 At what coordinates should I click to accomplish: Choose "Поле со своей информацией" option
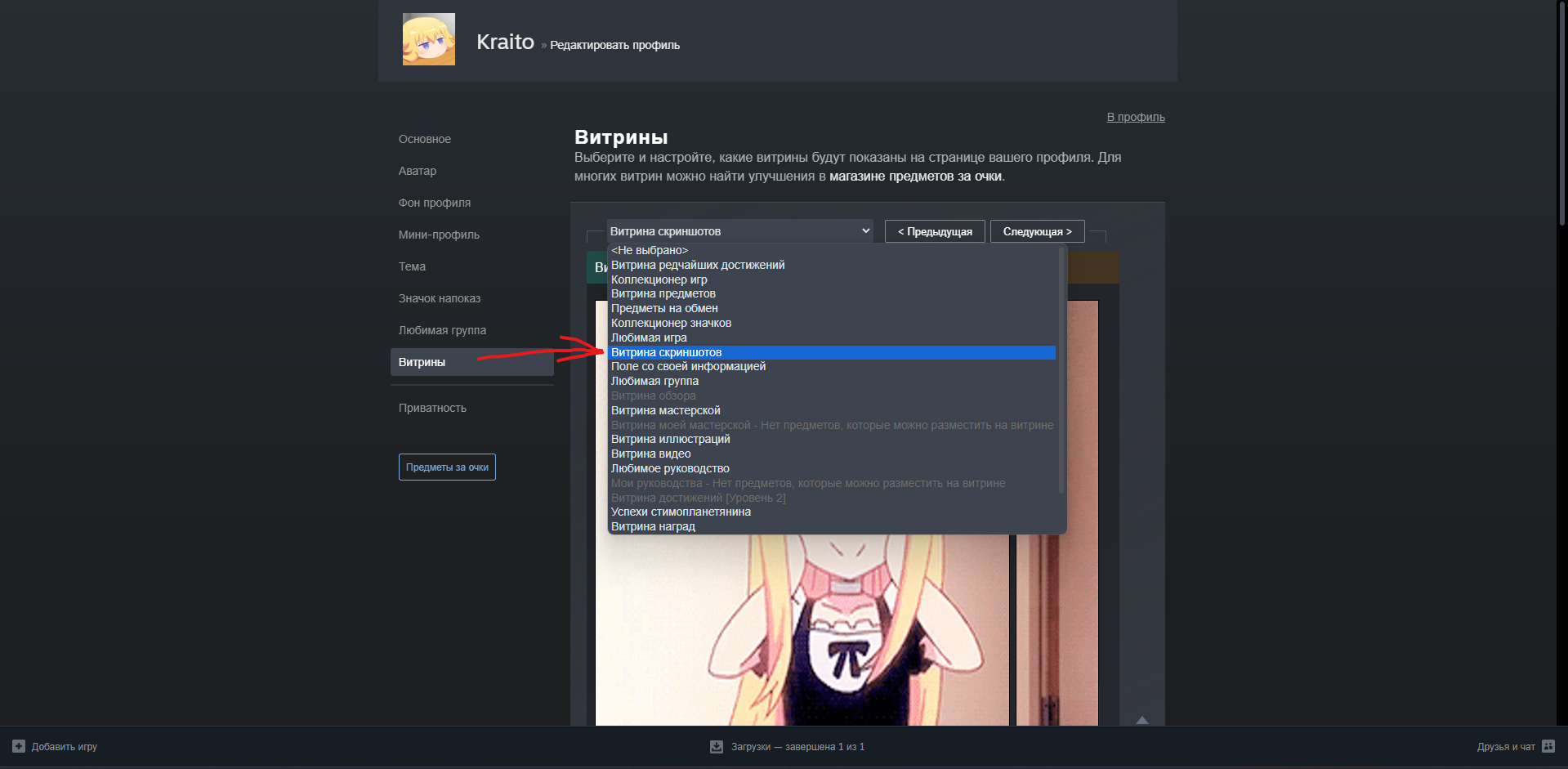[833, 366]
